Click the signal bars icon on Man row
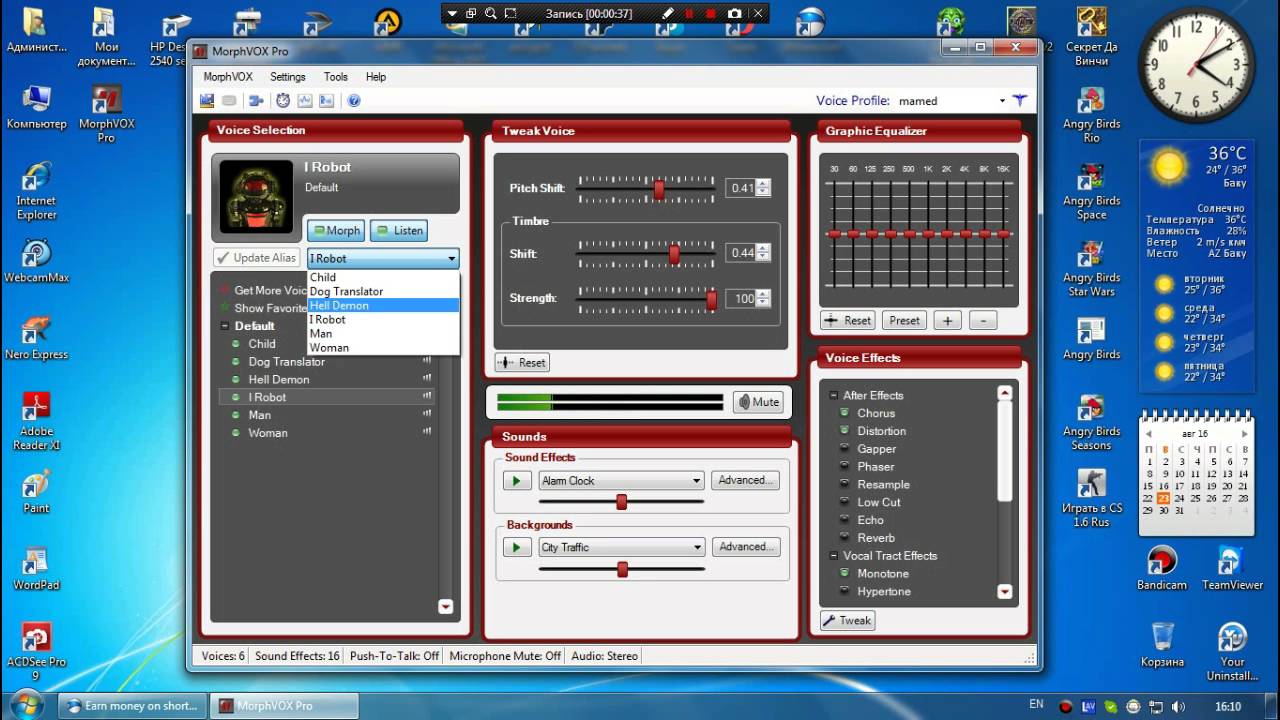This screenshot has width=1280, height=720. [x=427, y=415]
